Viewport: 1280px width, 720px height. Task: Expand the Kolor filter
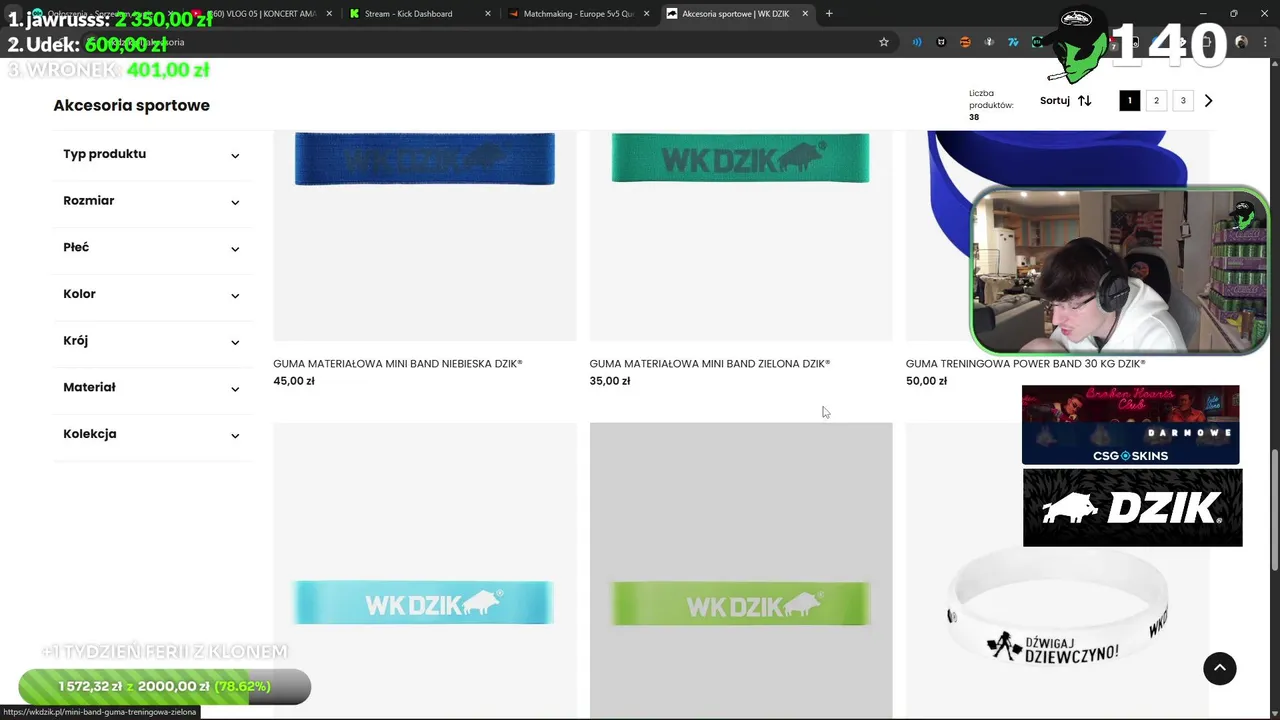click(152, 295)
